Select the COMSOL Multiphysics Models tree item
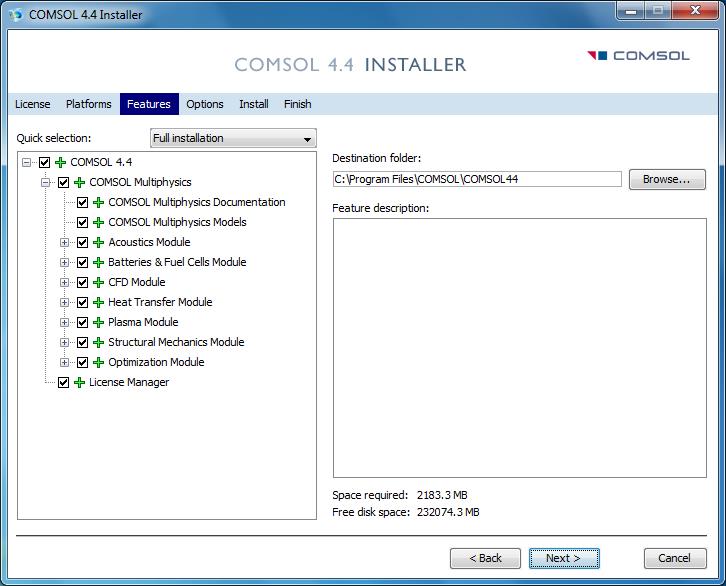The height and width of the screenshot is (586, 726). coord(177,222)
